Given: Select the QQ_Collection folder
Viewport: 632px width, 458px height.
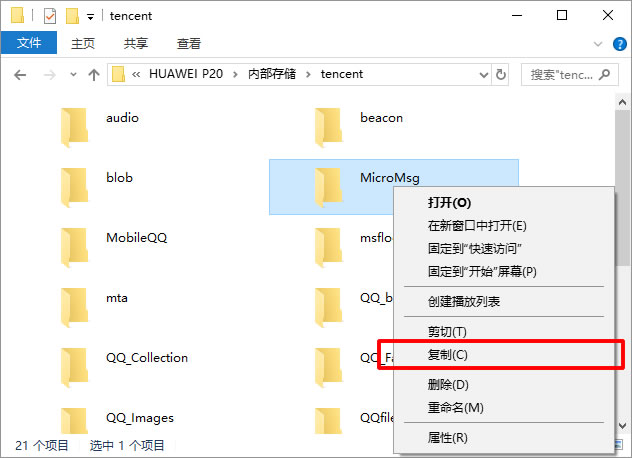Looking at the screenshot, I should [x=125, y=367].
